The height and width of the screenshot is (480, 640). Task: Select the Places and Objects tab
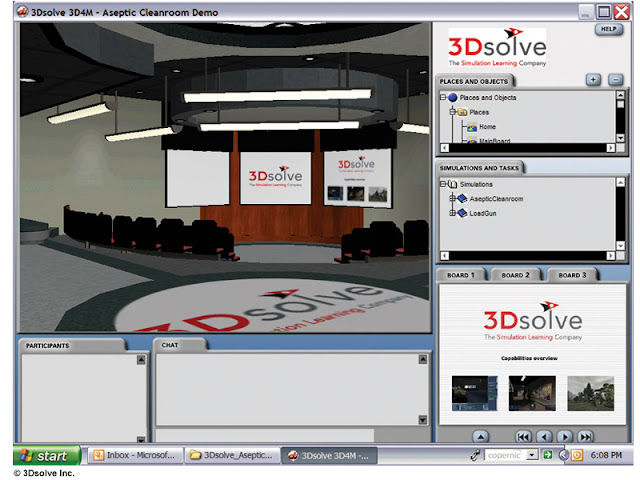tap(474, 81)
